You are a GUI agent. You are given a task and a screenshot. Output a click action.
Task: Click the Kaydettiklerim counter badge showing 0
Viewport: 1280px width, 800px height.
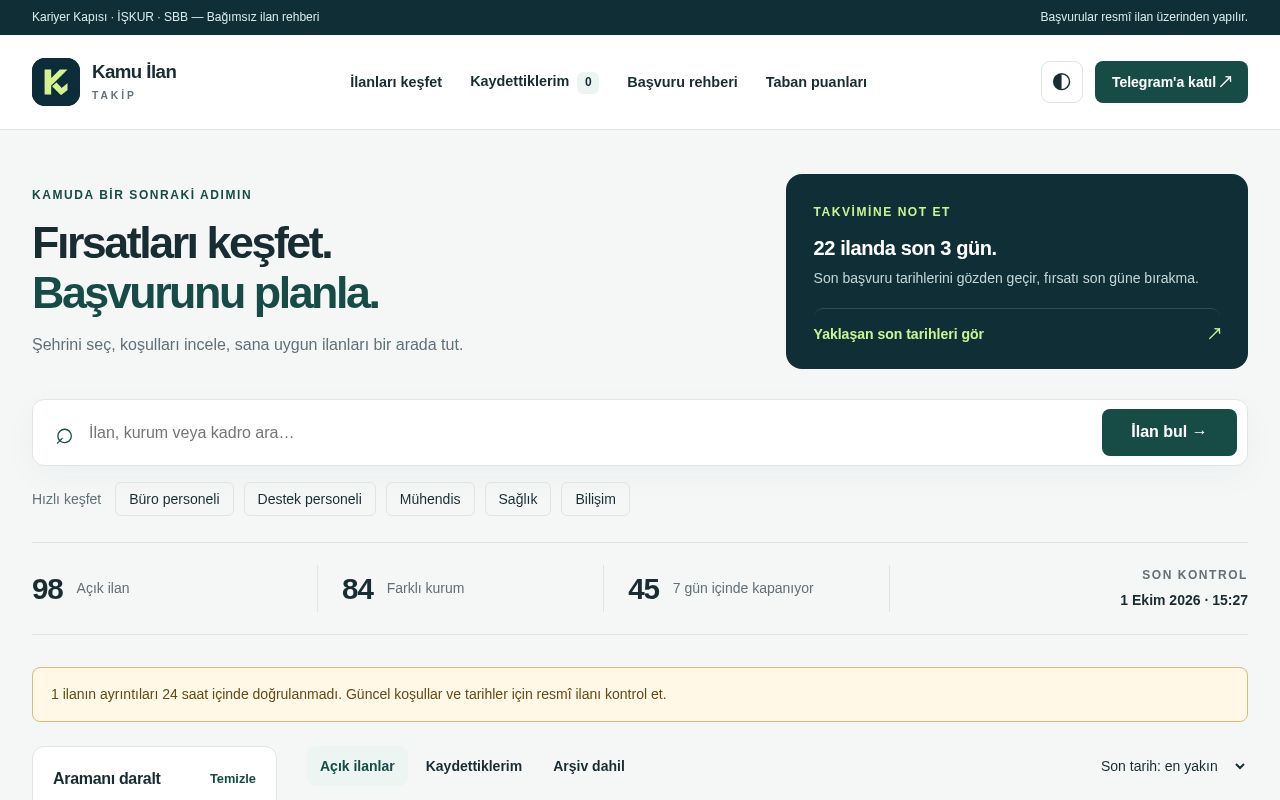click(588, 82)
